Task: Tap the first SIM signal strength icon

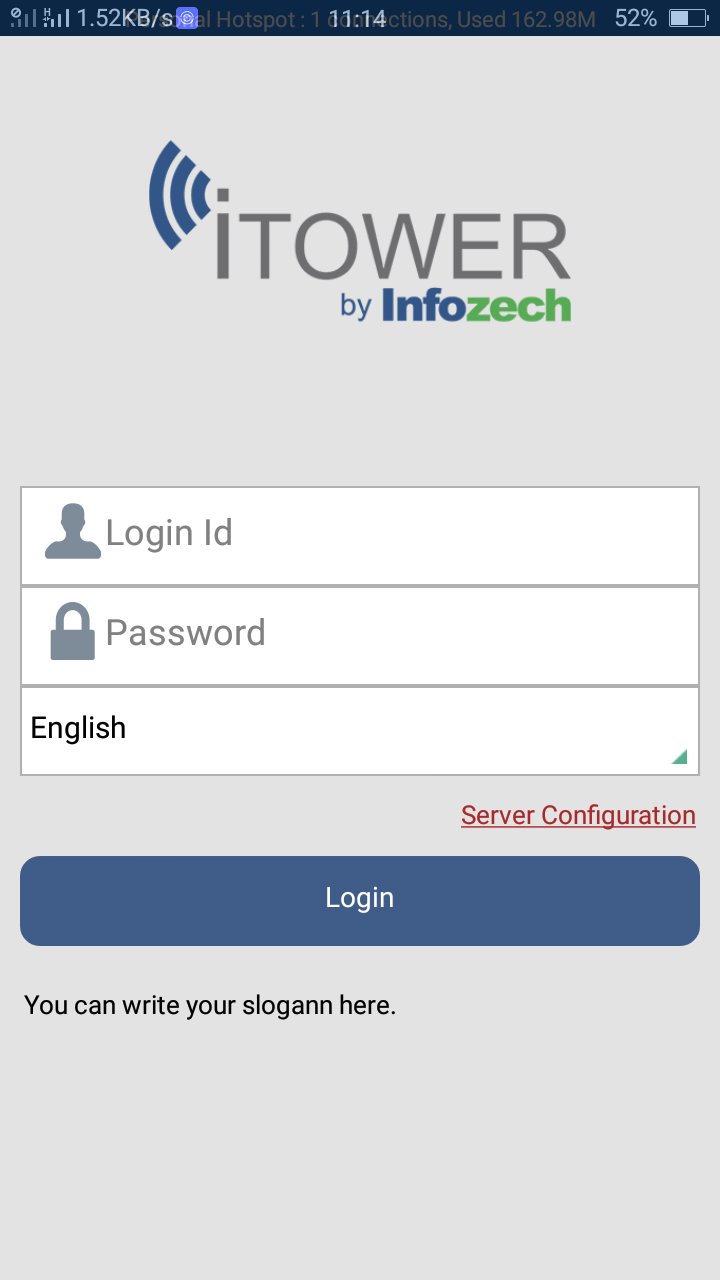Action: 23,18
